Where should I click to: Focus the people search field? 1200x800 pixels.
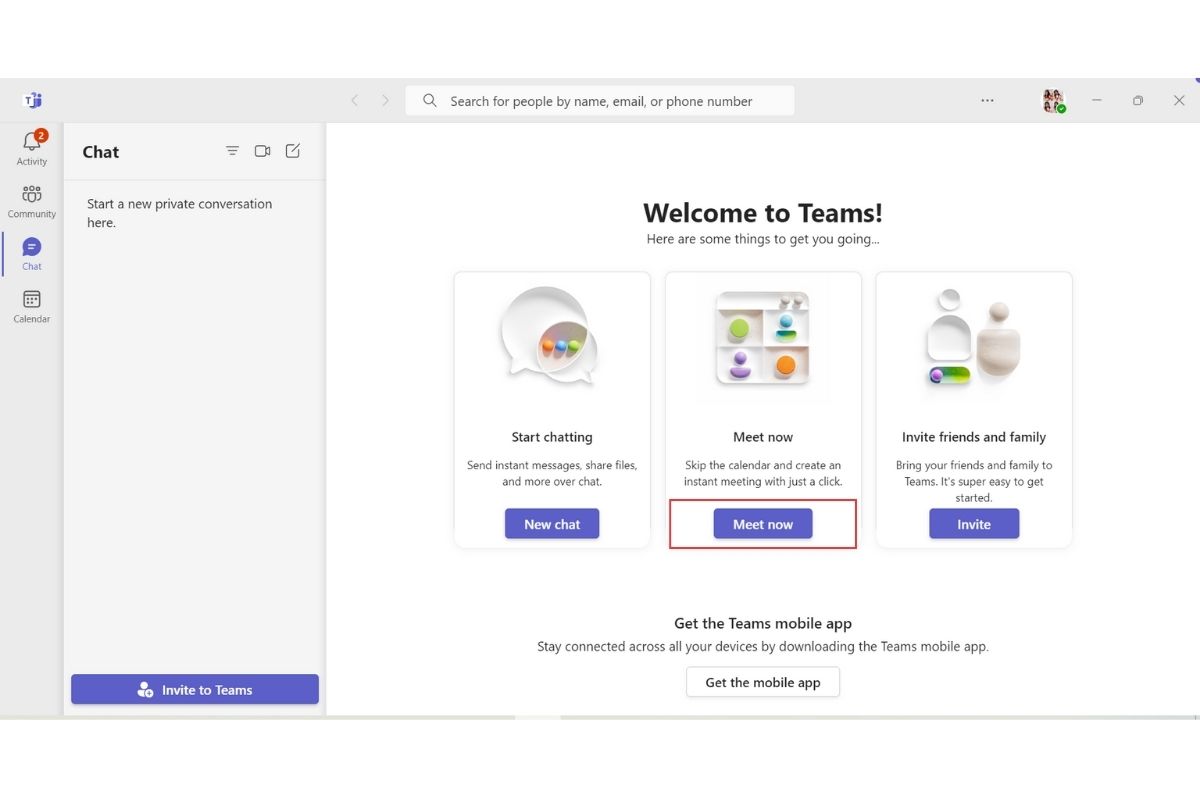coord(600,100)
